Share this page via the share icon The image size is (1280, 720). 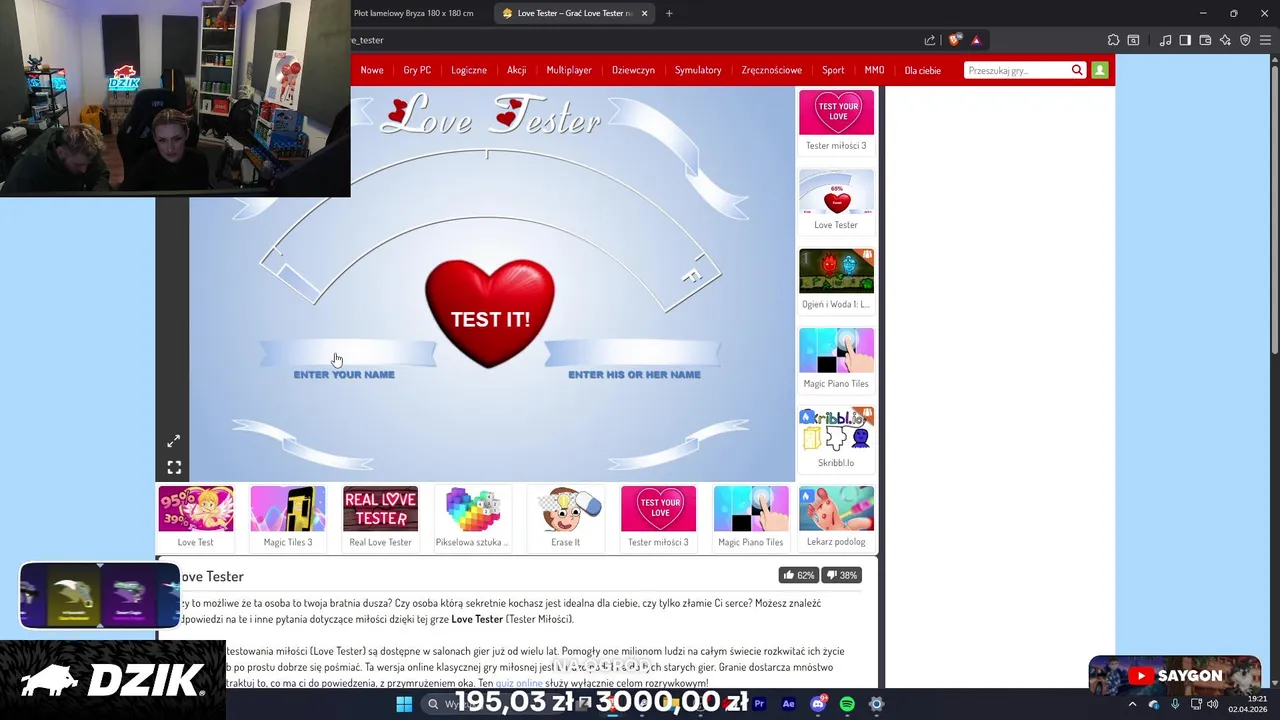click(x=930, y=40)
